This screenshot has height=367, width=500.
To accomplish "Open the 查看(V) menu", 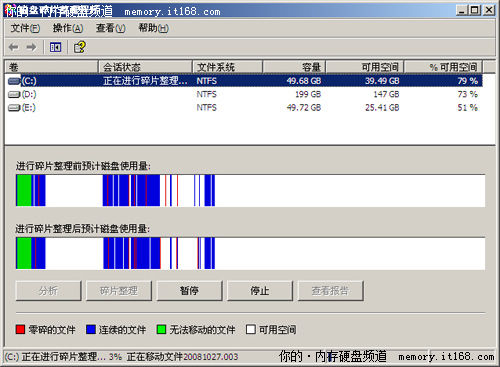I will 111,28.
